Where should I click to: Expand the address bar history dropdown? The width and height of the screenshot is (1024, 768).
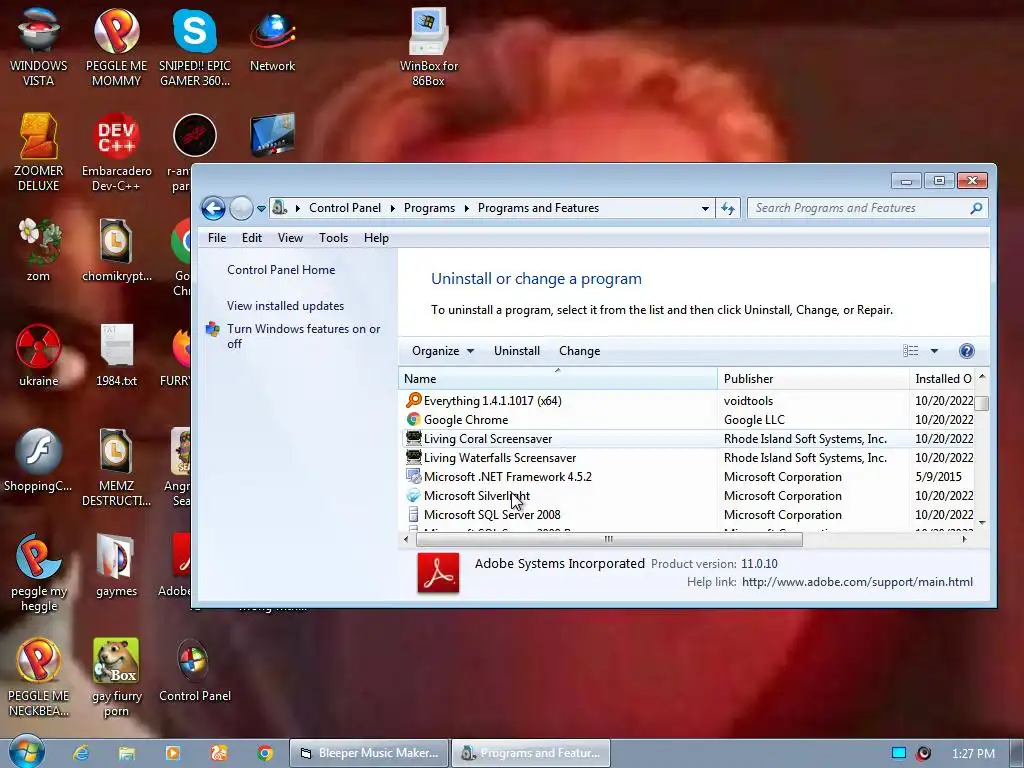tap(705, 208)
